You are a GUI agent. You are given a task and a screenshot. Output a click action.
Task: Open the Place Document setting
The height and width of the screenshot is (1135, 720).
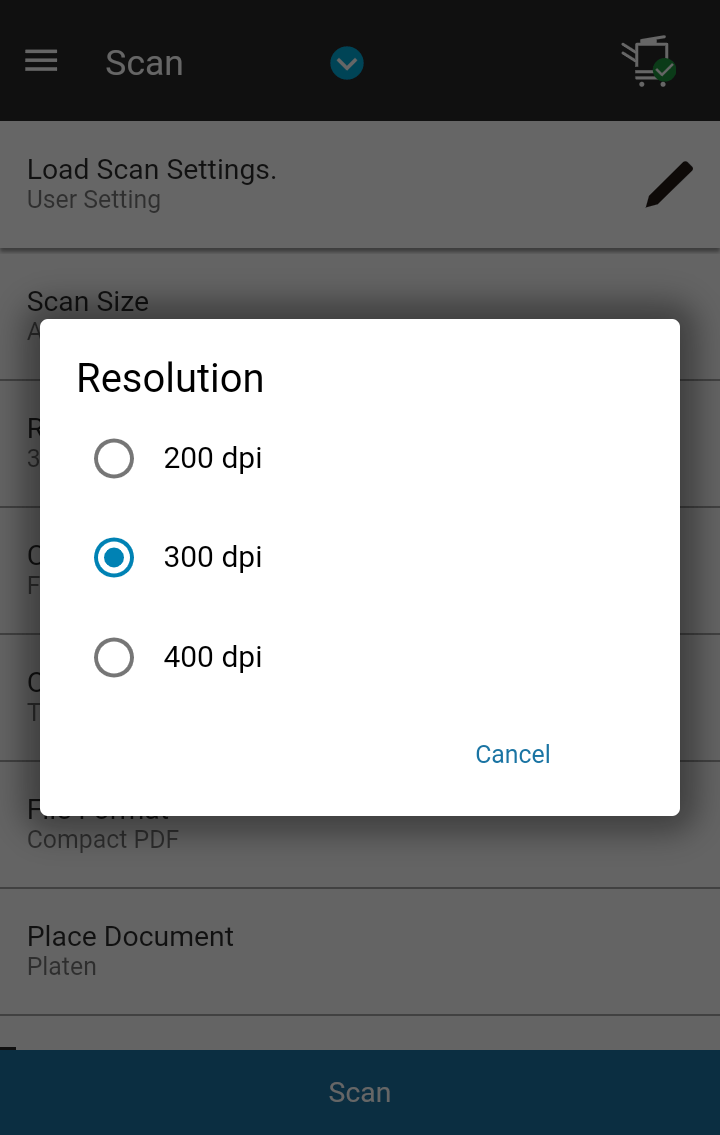360,951
